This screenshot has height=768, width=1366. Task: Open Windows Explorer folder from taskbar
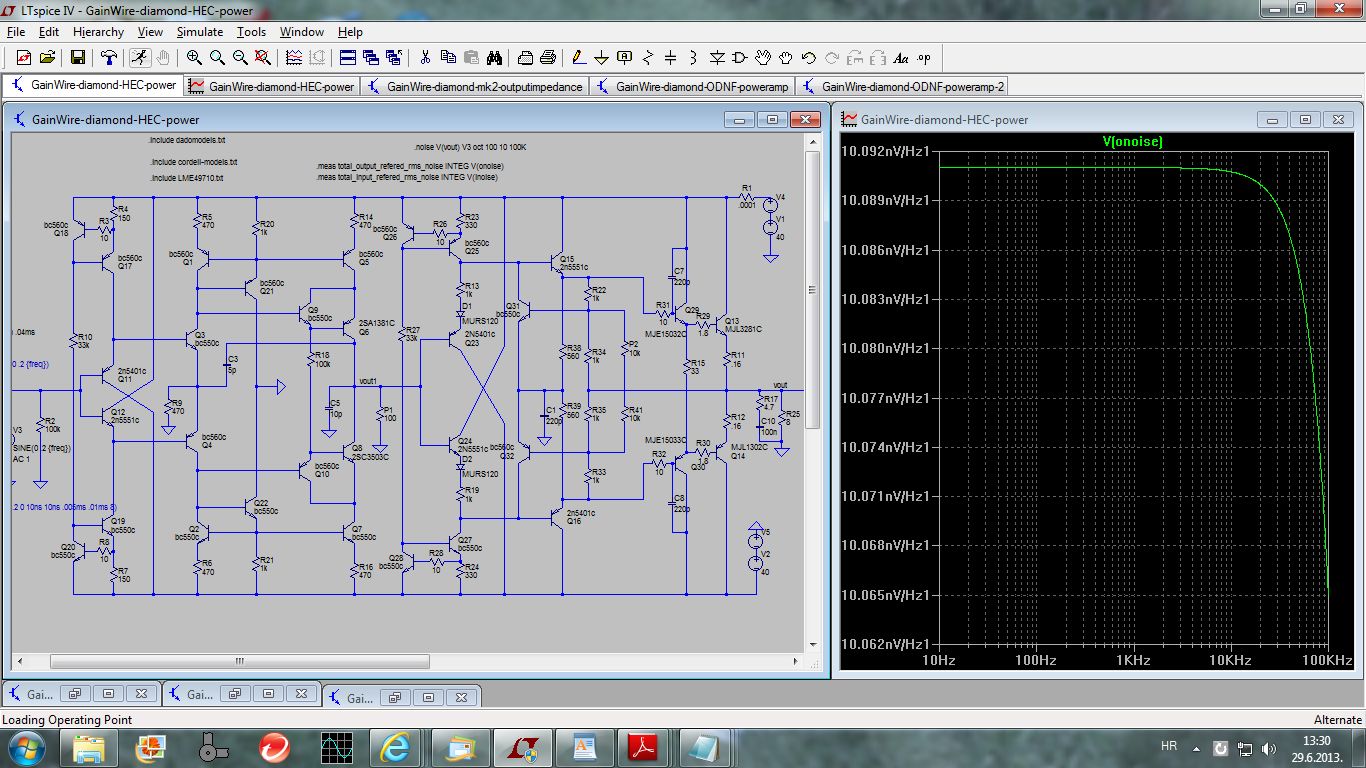tap(88, 747)
